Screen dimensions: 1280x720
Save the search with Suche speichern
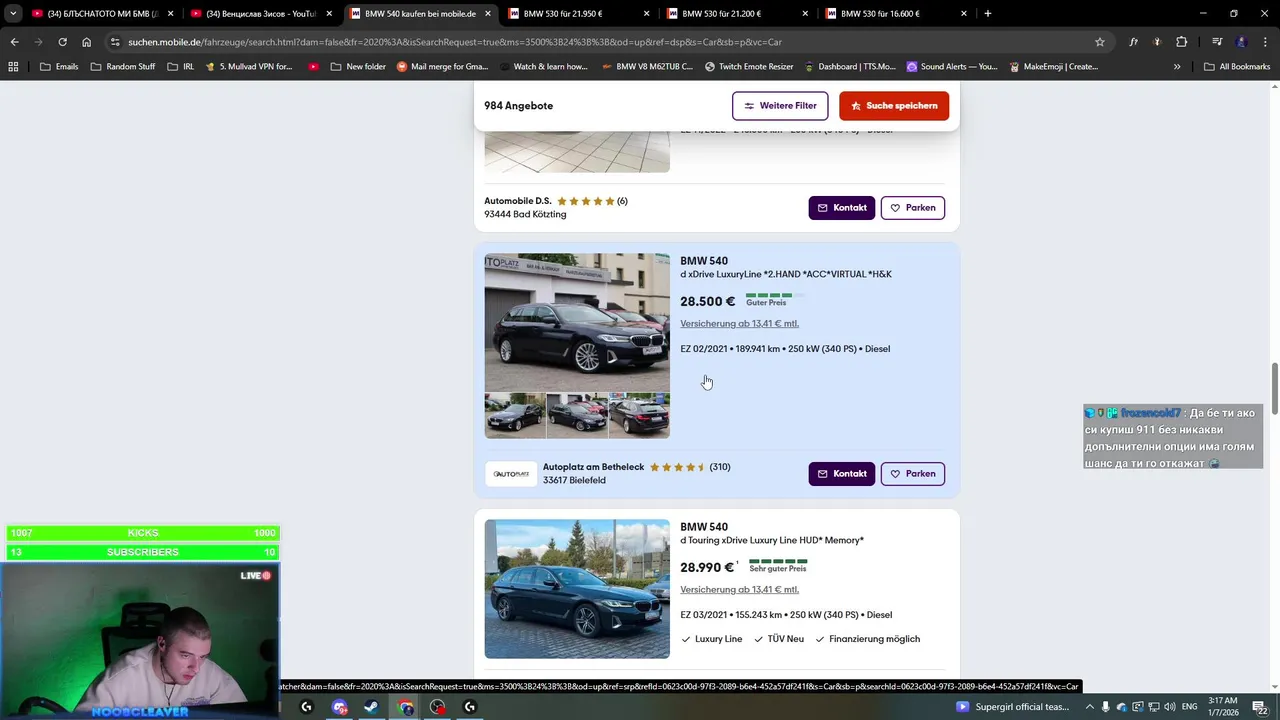[x=894, y=106]
